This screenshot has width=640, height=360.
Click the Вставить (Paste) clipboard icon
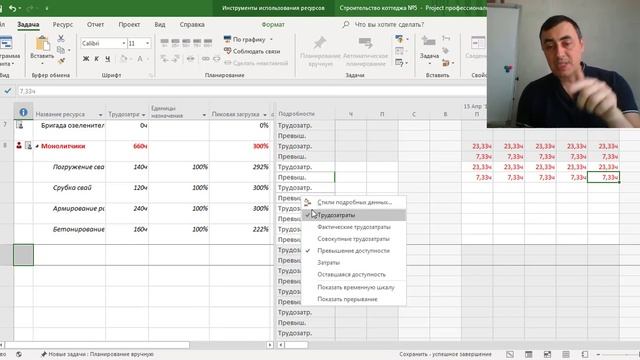pos(42,43)
